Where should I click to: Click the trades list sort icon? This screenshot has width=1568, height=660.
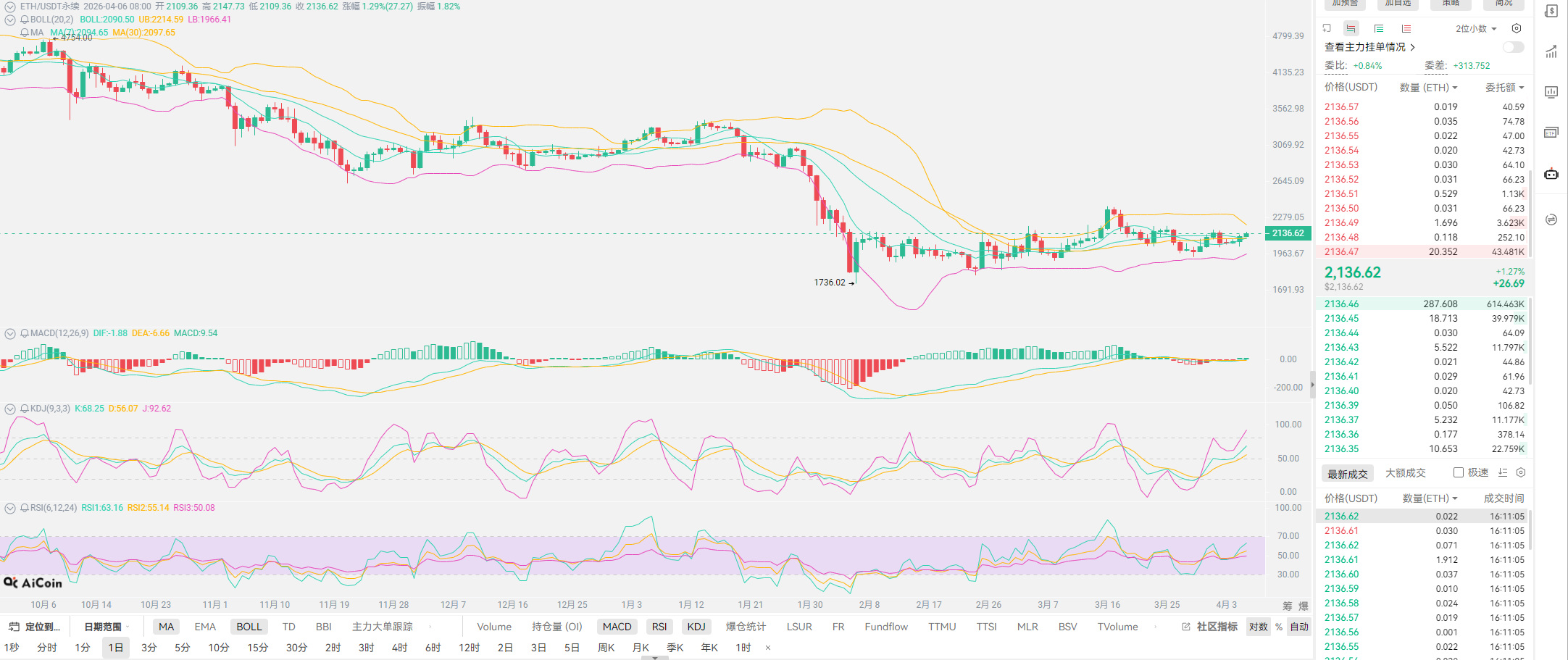[1503, 472]
